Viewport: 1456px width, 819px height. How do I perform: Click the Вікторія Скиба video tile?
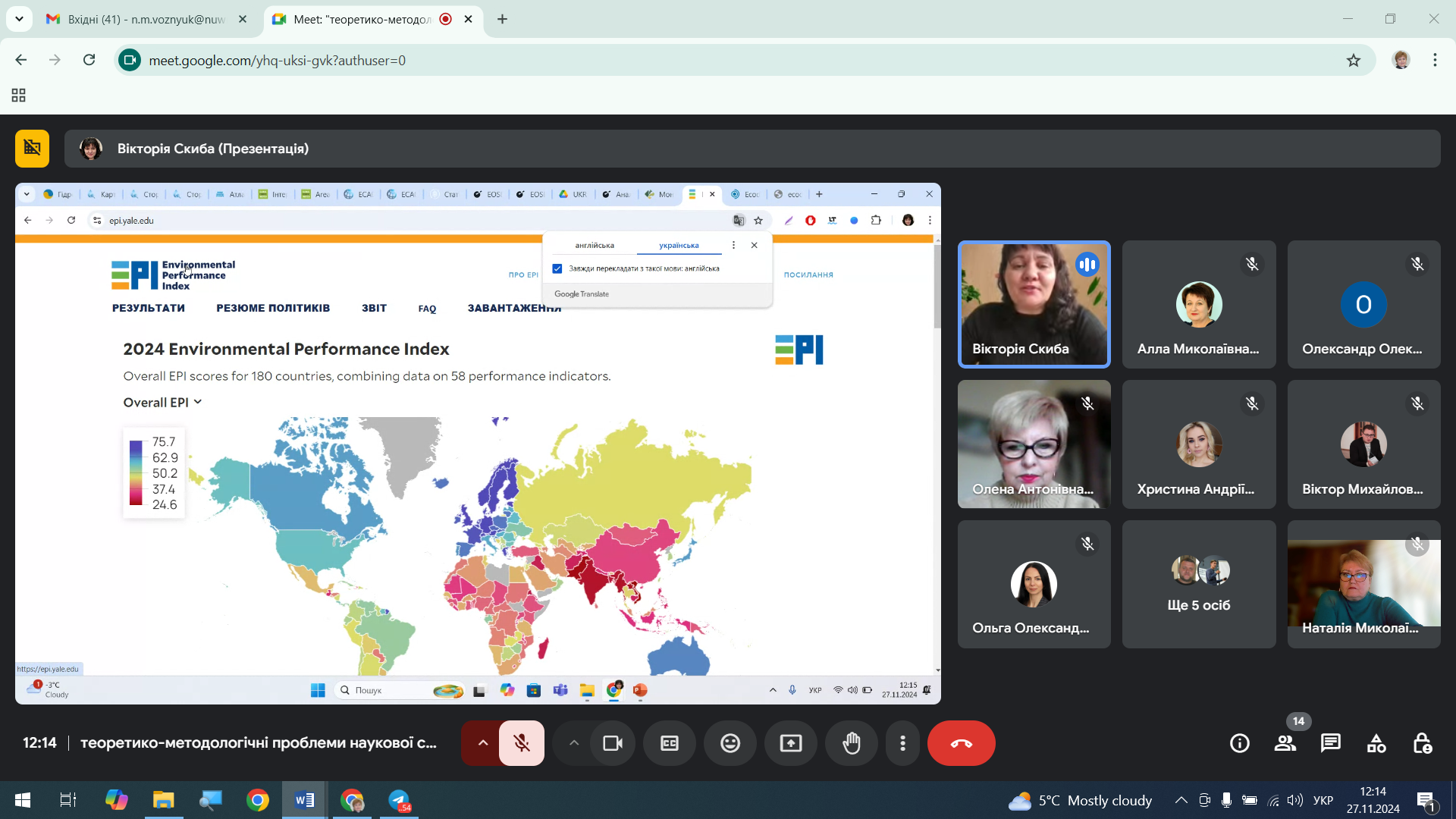[1034, 304]
